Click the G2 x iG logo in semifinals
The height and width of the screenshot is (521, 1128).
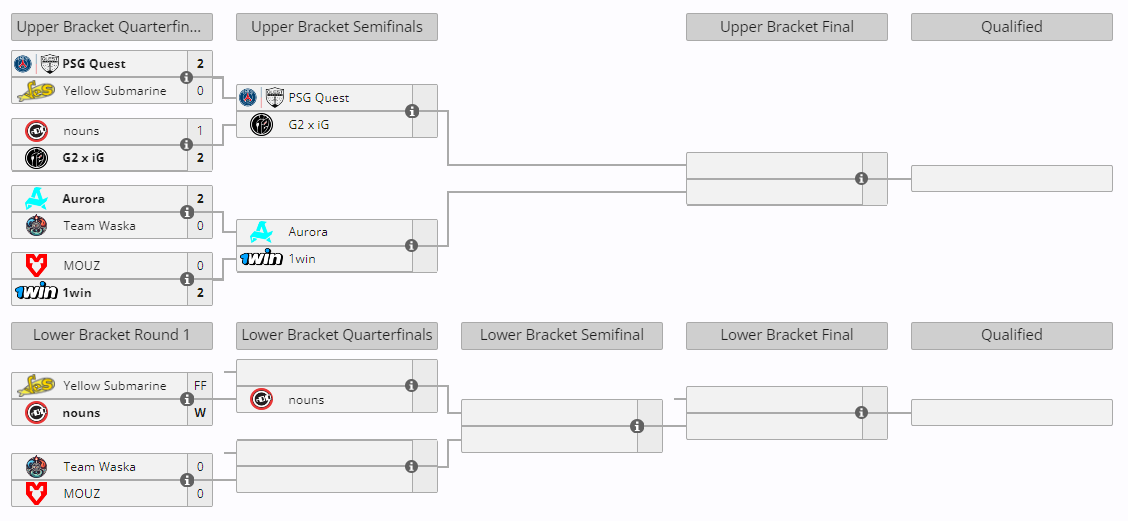click(261, 125)
